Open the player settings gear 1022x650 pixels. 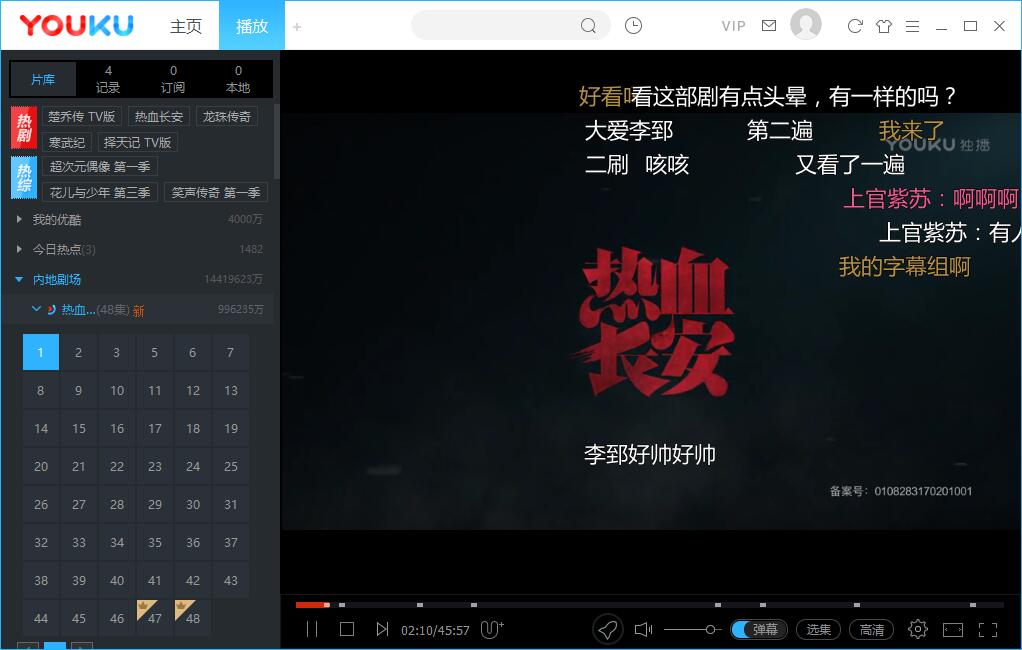click(918, 629)
